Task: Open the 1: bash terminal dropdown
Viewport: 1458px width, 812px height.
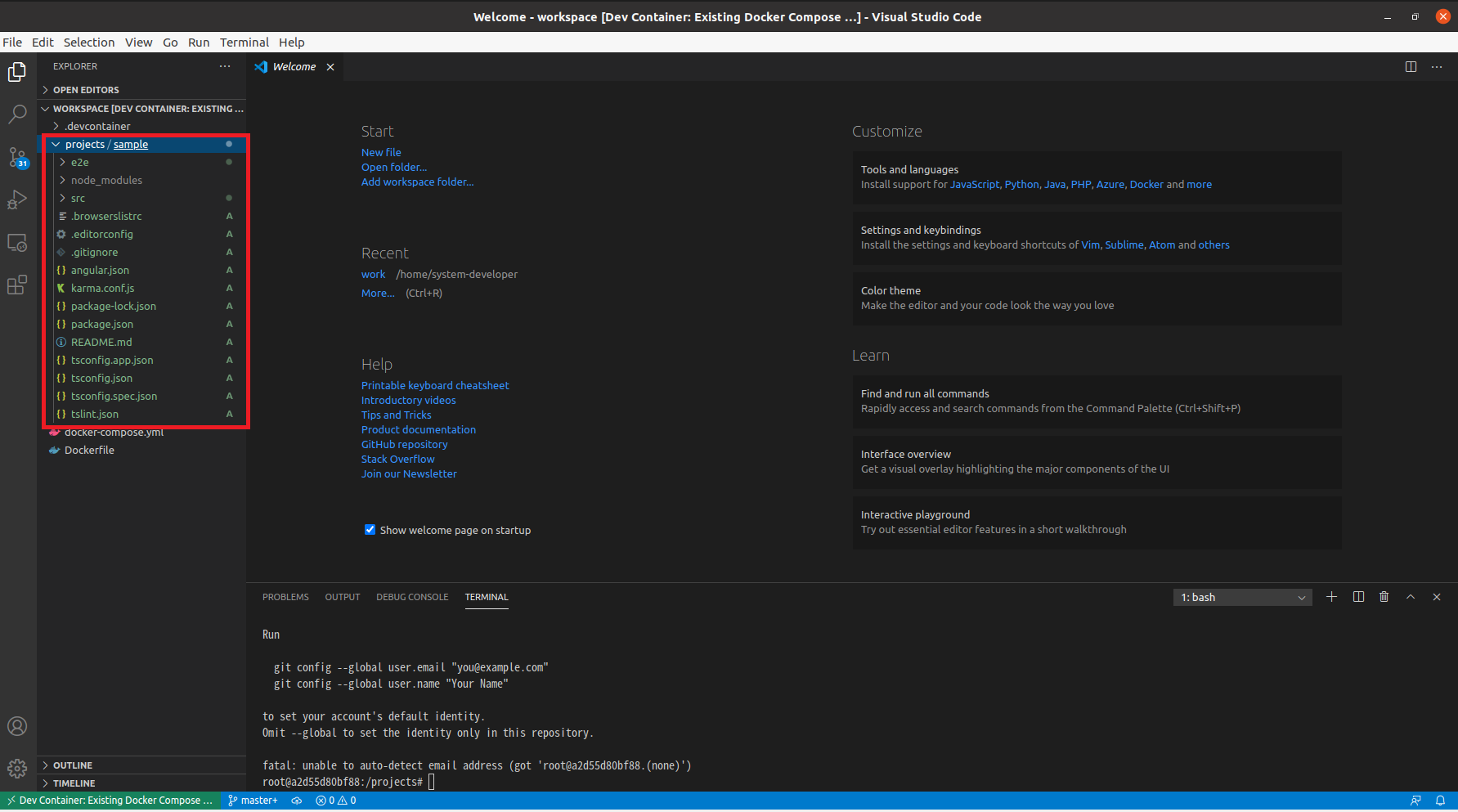Action: click(x=1242, y=598)
